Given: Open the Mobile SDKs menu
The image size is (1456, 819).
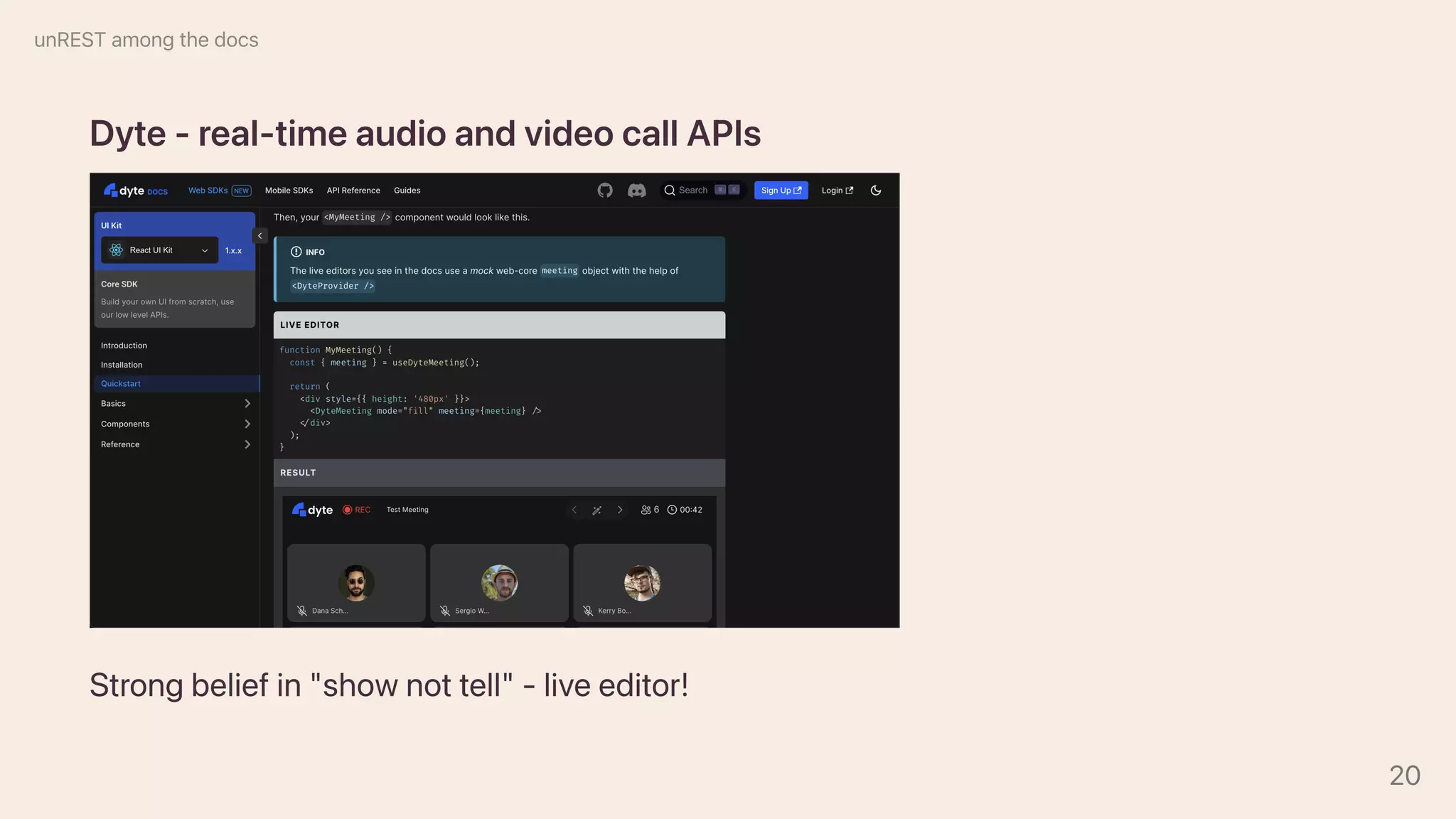Looking at the screenshot, I should (x=289, y=191).
